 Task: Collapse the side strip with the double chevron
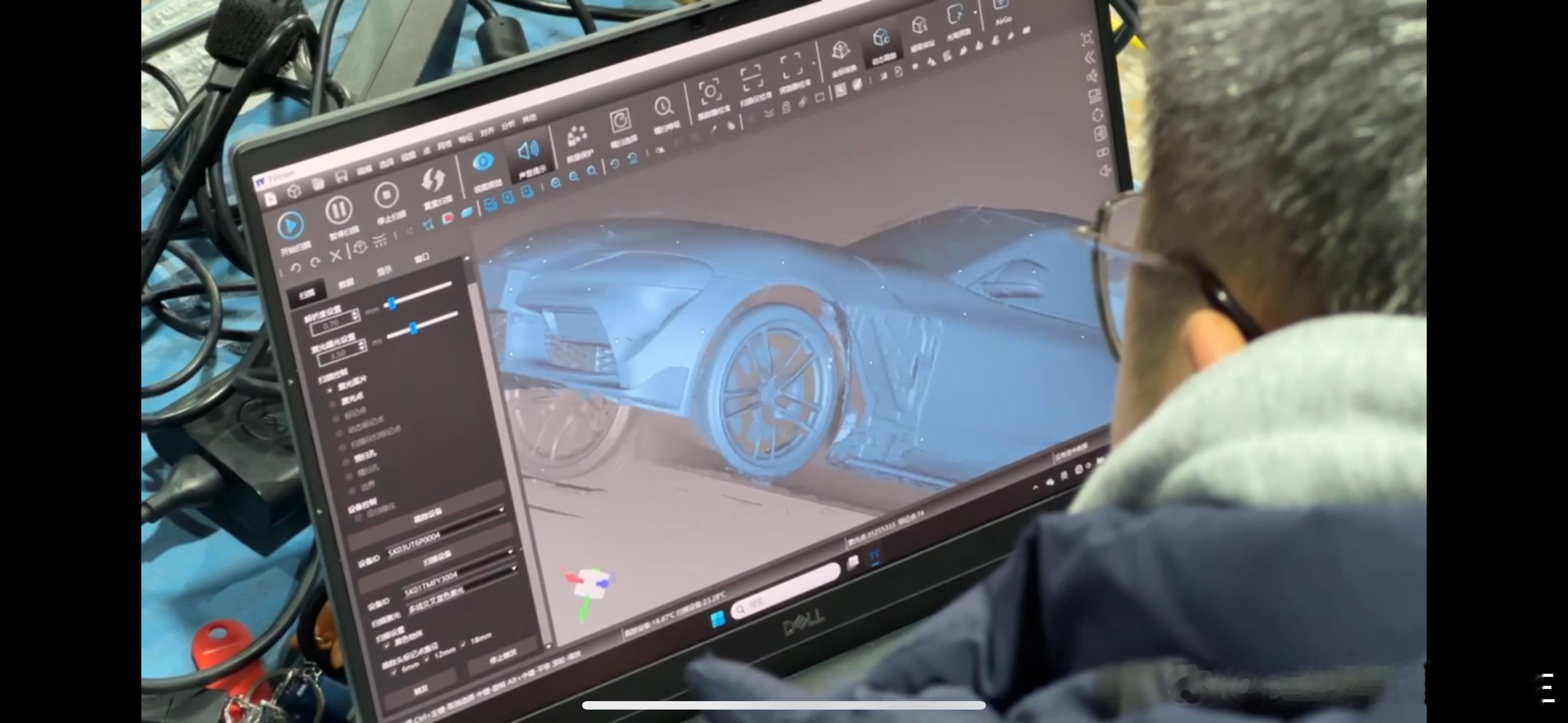click(1090, 58)
